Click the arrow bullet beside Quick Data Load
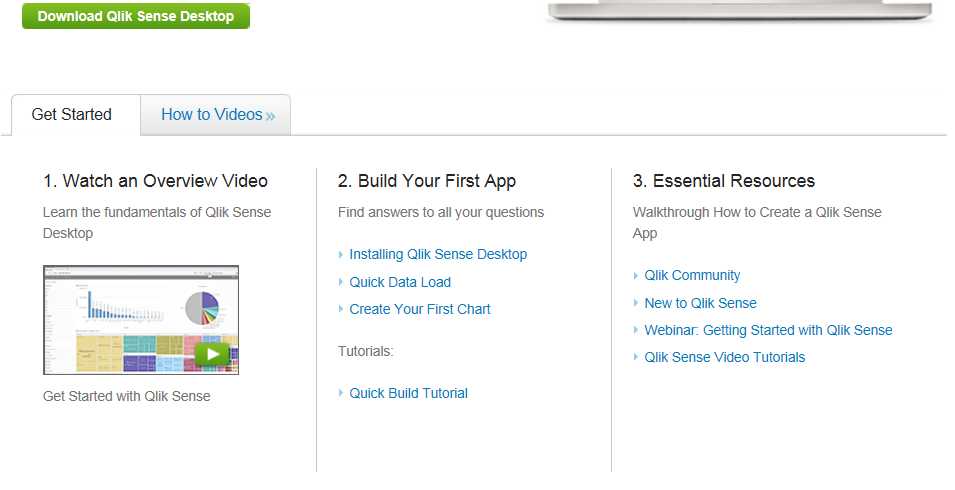Screen dimensions: 955x490 point(340,282)
